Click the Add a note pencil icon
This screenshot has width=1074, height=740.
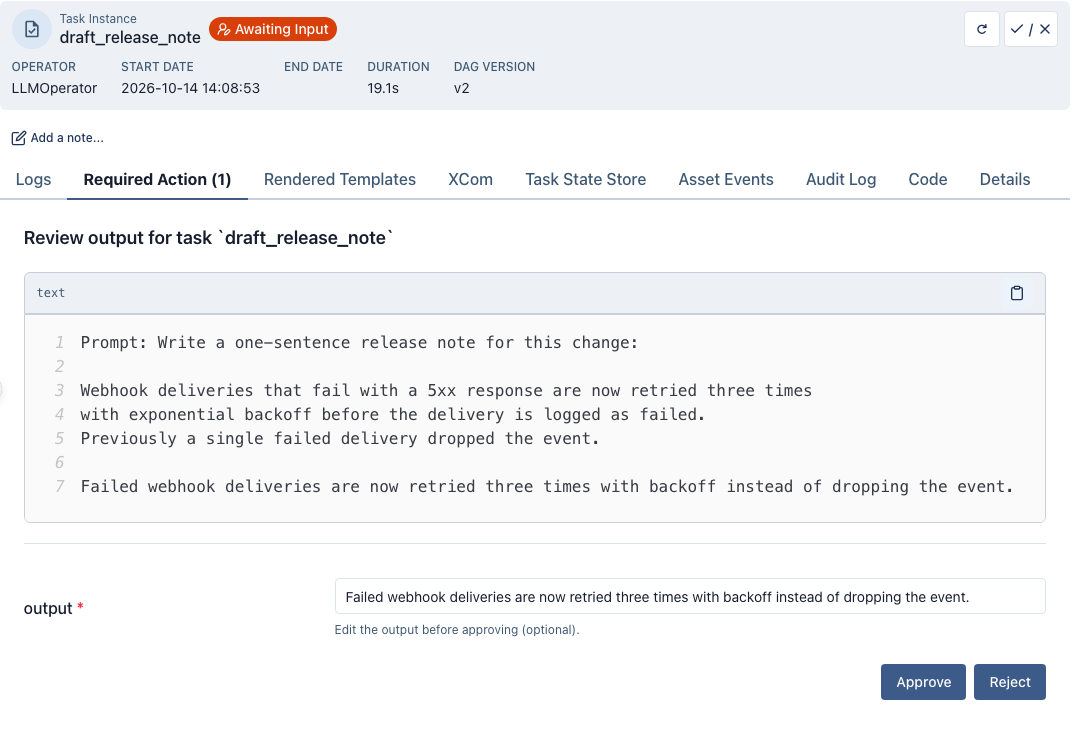[18, 138]
